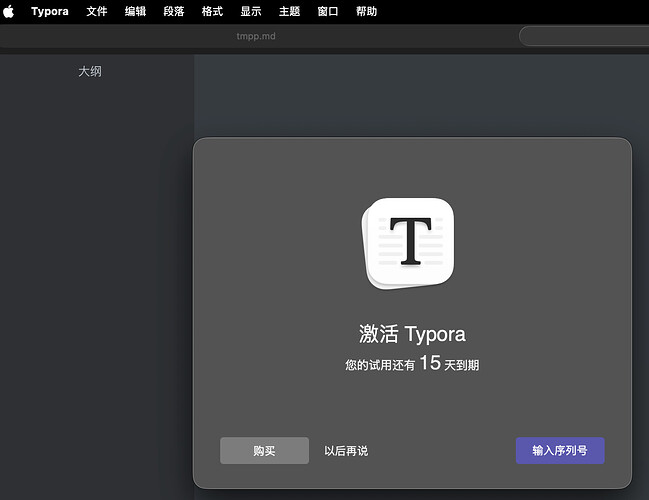
Task: Open the 格式 menu
Action: click(212, 11)
